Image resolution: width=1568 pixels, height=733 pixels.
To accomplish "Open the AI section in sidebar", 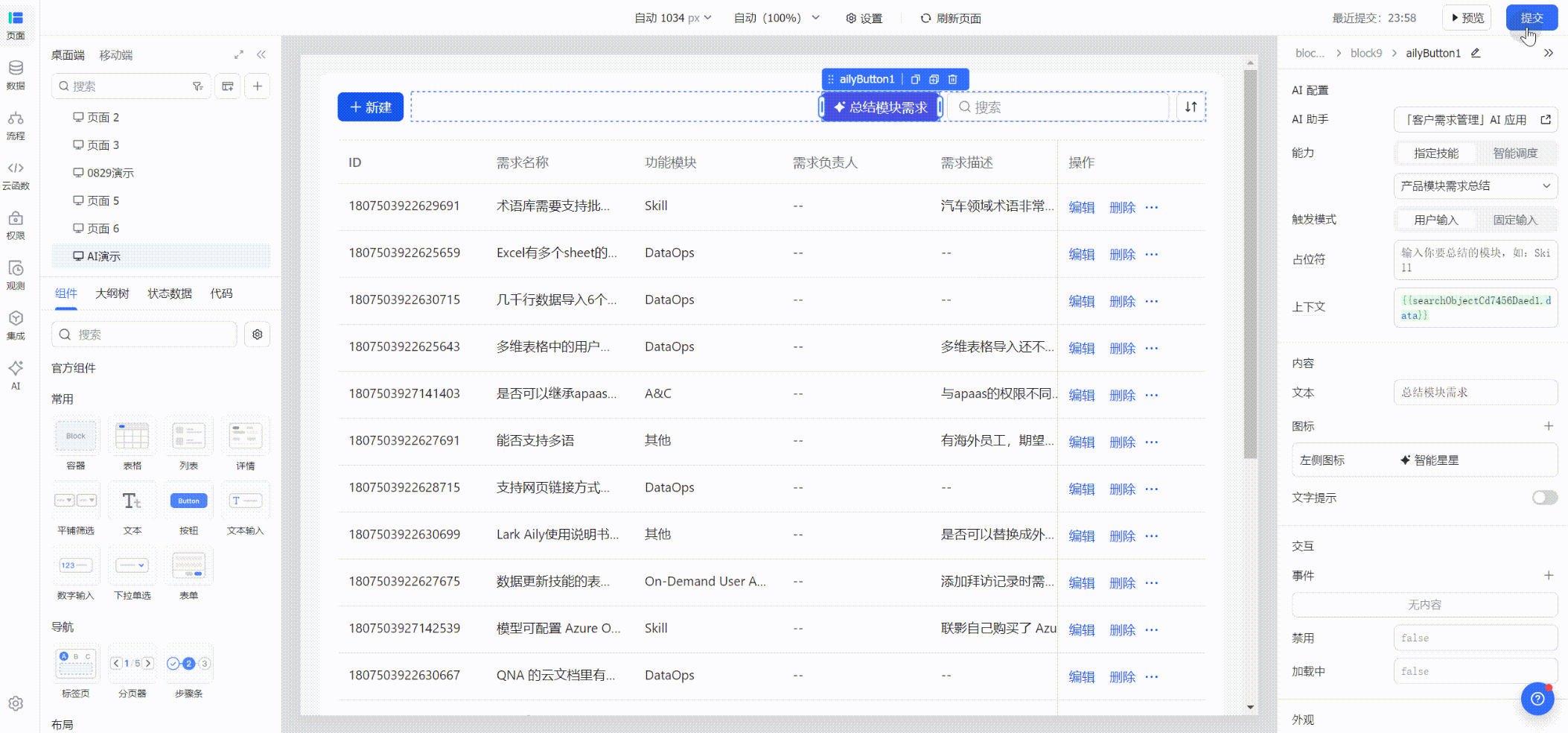I will pos(16,375).
